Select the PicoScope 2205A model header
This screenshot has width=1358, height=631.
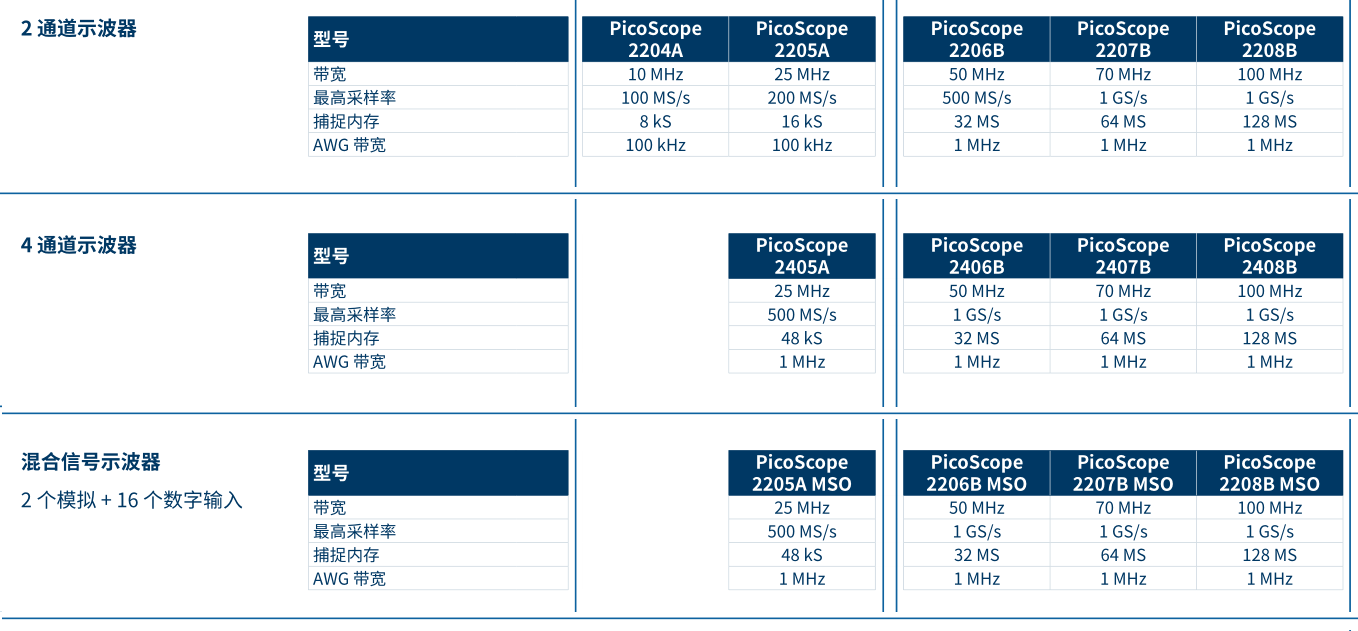pyautogui.click(x=802, y=39)
